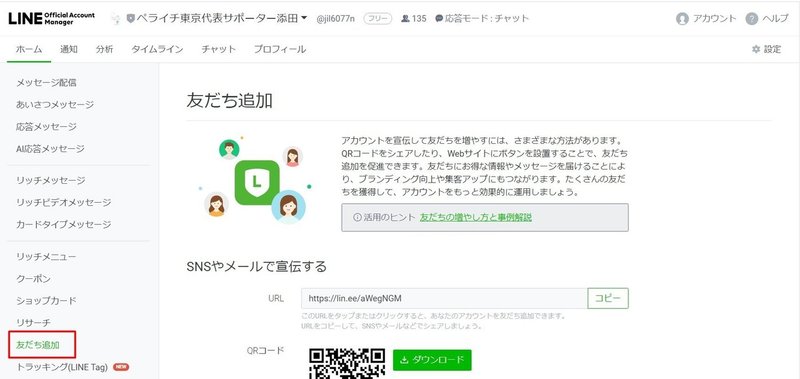Screen dimensions: 800x379
Task: Click the 設定 label at top right
Action: 772,49
